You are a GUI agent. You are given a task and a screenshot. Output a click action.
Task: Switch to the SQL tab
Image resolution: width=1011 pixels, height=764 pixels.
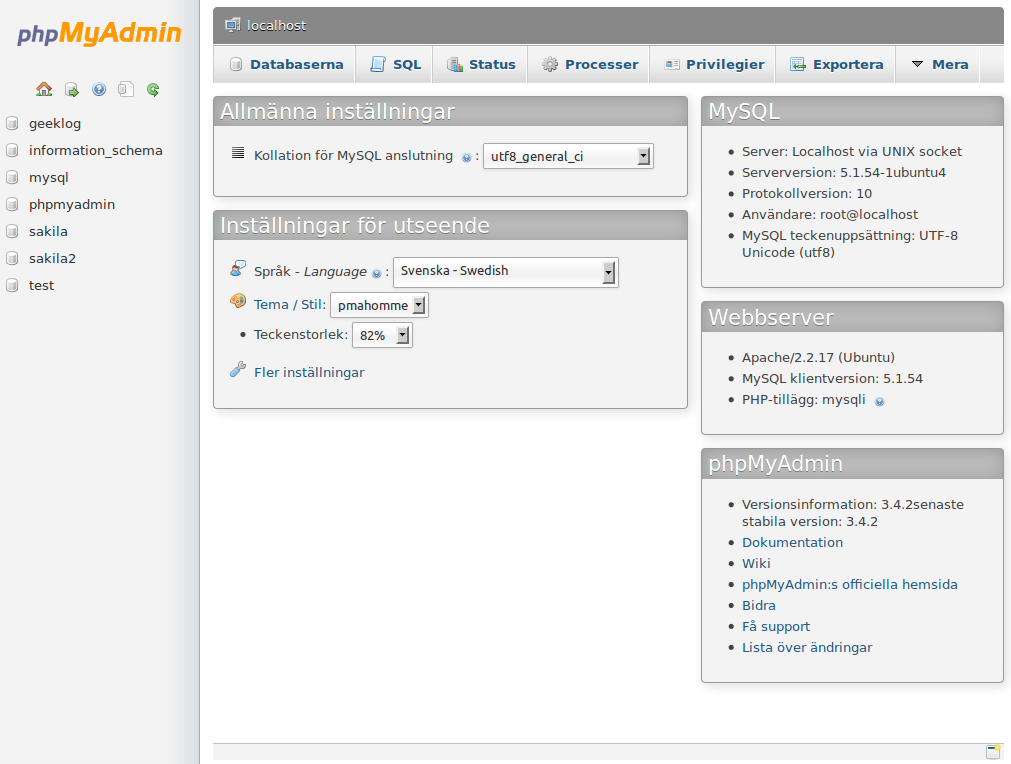pyautogui.click(x=395, y=64)
